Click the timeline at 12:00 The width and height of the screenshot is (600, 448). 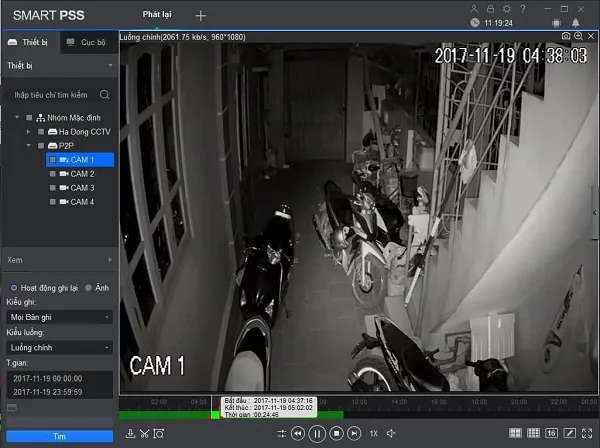(x=359, y=402)
